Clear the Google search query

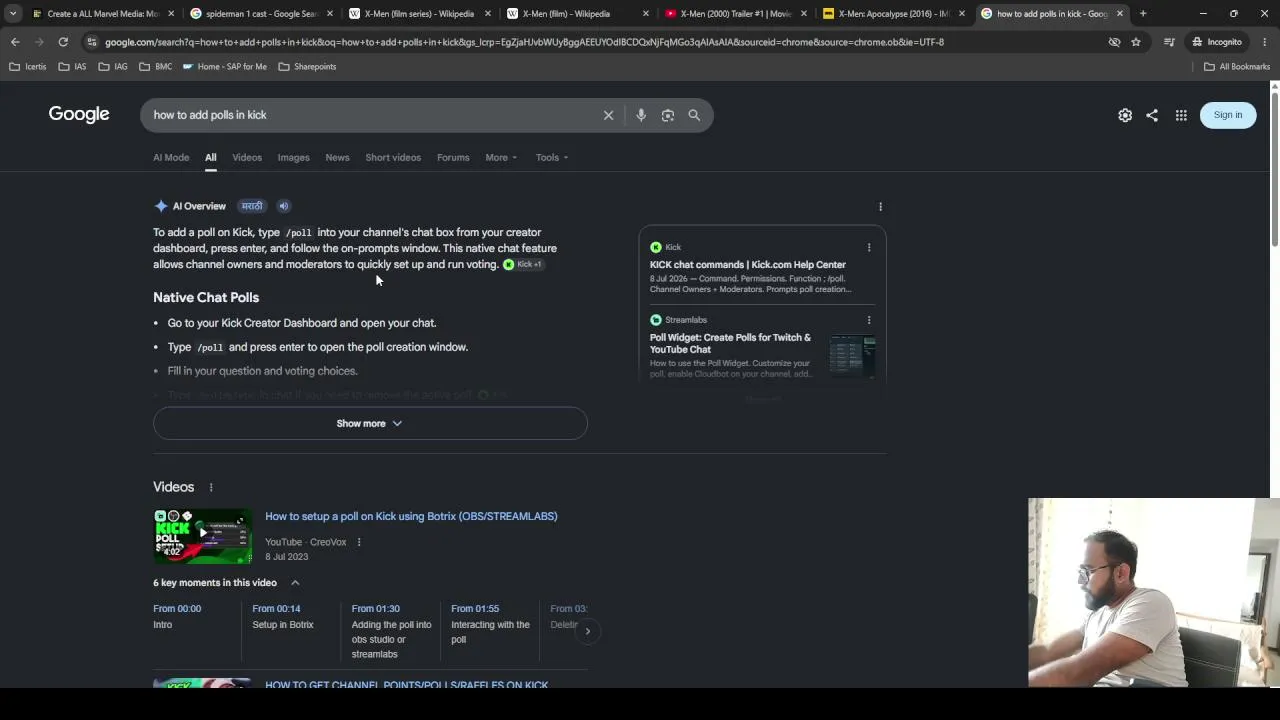click(x=608, y=115)
